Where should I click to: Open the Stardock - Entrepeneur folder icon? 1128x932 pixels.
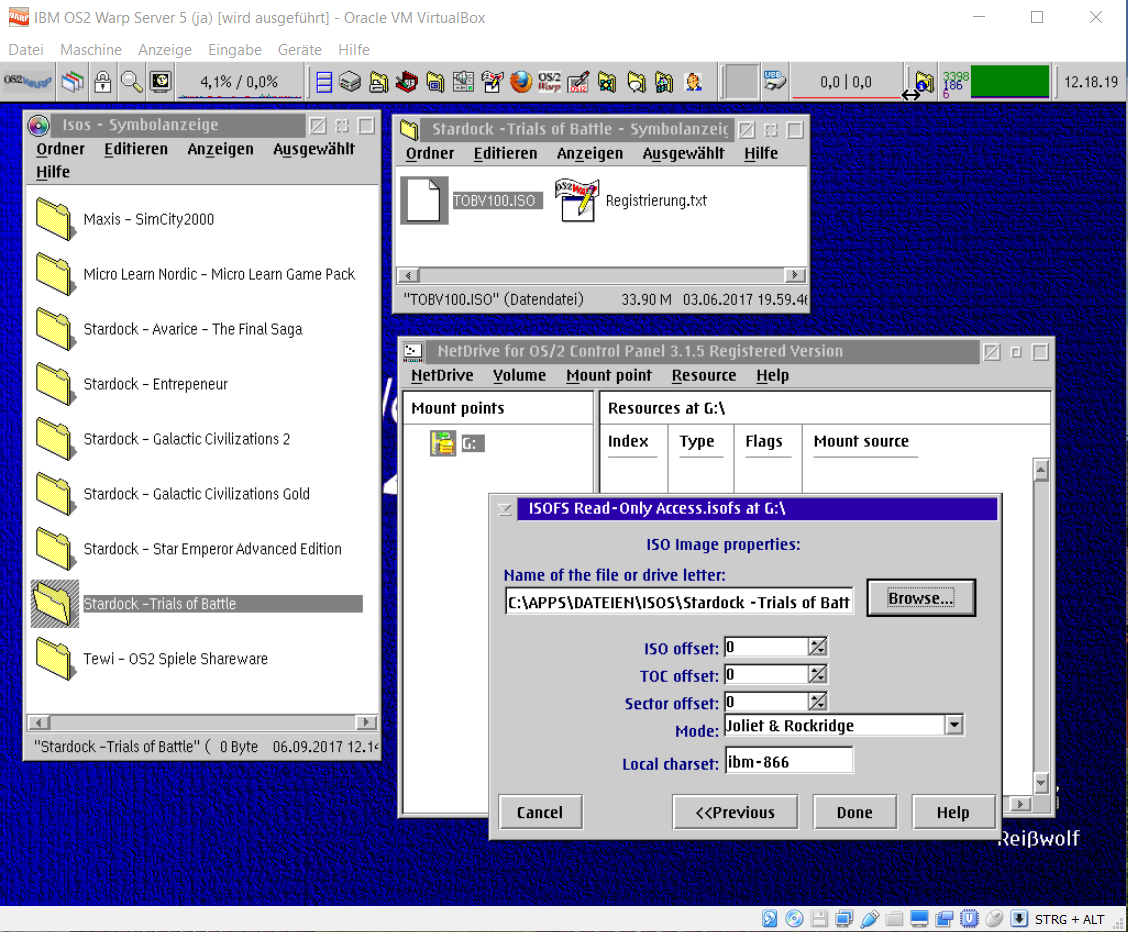pyautogui.click(x=55, y=383)
